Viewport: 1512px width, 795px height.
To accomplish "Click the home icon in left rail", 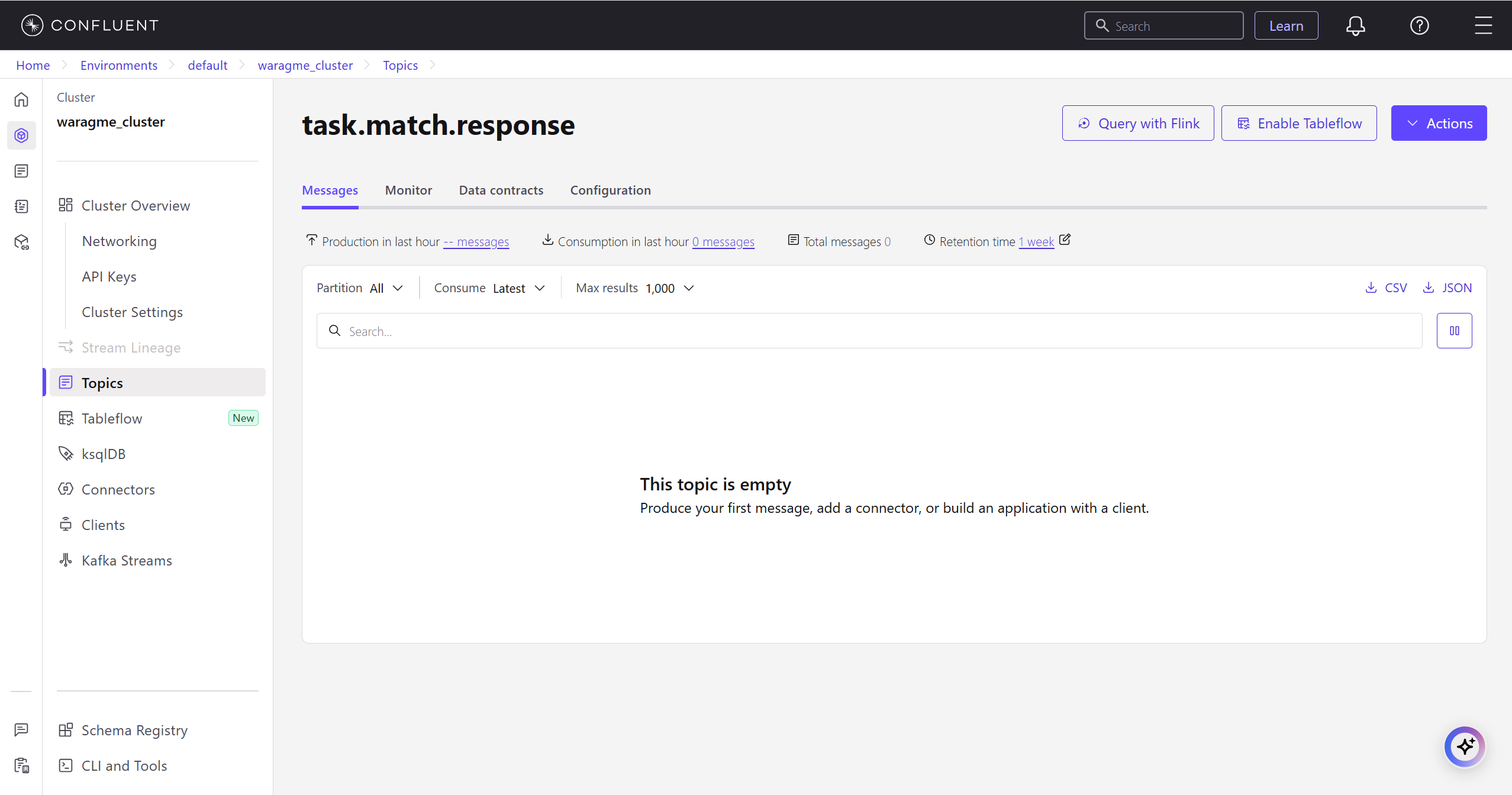I will click(21, 99).
